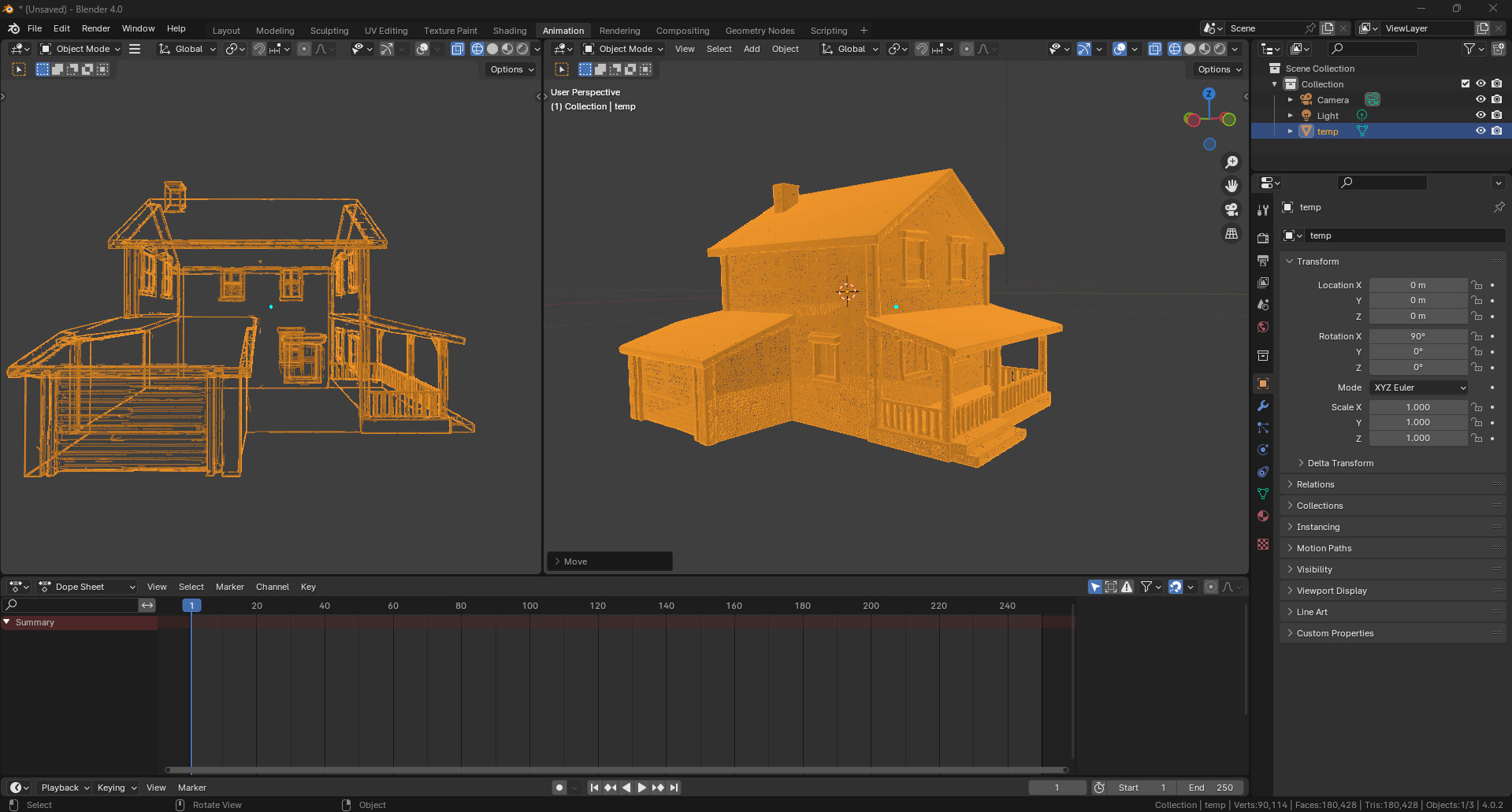Toggle Only Show Selected in Dope Sheet
This screenshot has height=812, width=1512.
click(x=1095, y=587)
